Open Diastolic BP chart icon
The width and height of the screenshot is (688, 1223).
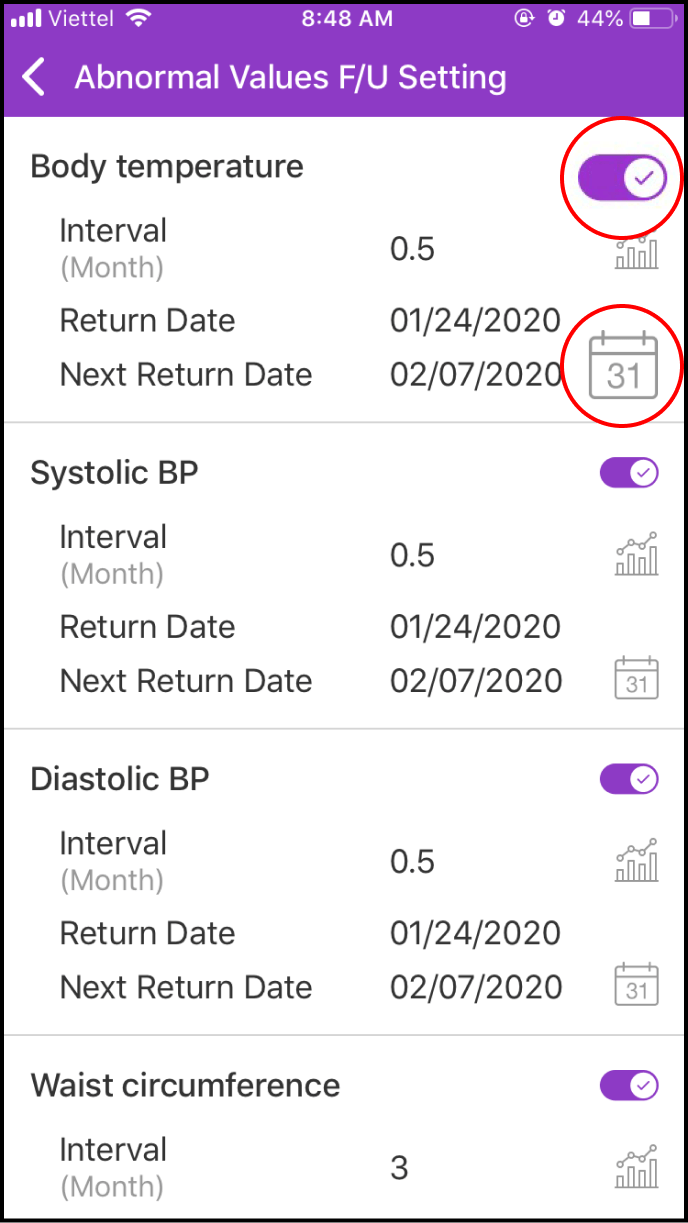click(x=636, y=861)
